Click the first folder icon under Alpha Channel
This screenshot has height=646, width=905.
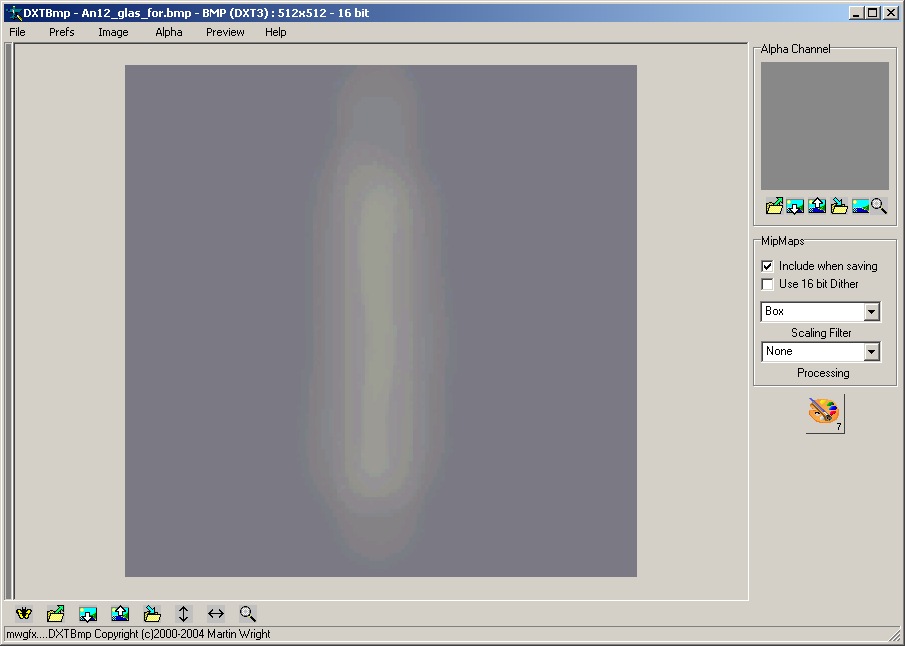tap(774, 206)
